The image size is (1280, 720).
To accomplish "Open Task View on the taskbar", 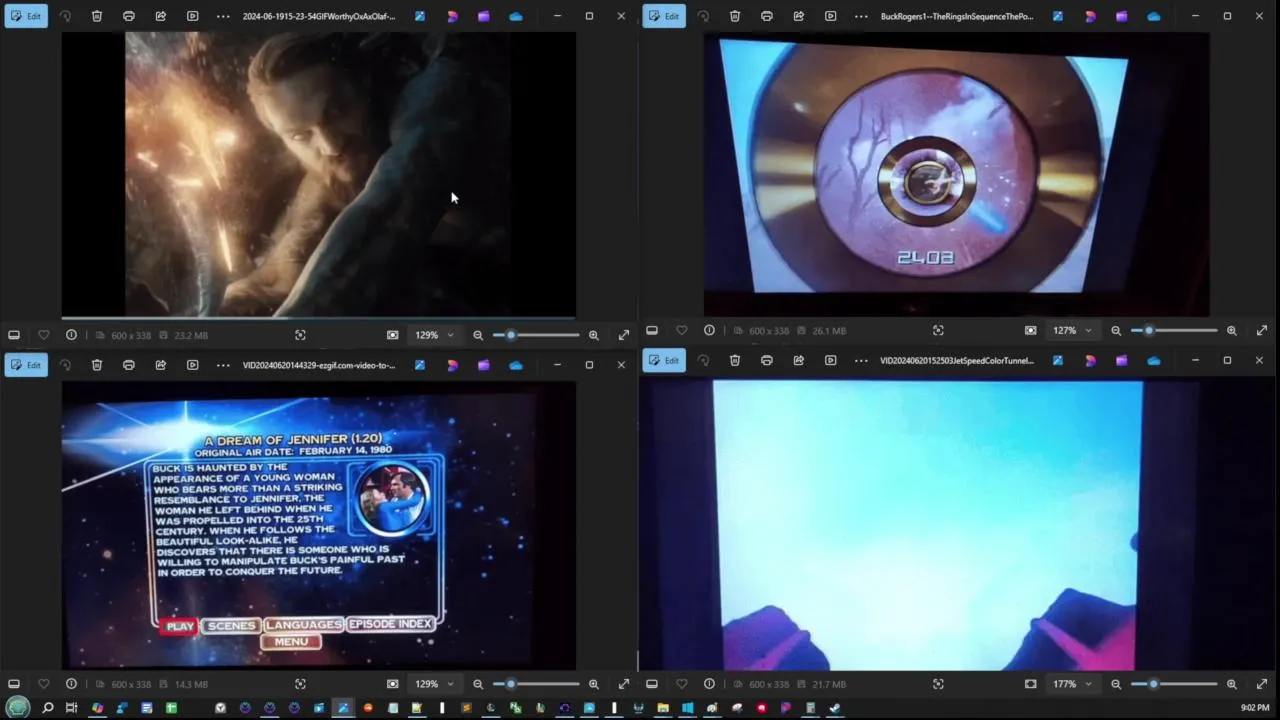I will point(72,708).
